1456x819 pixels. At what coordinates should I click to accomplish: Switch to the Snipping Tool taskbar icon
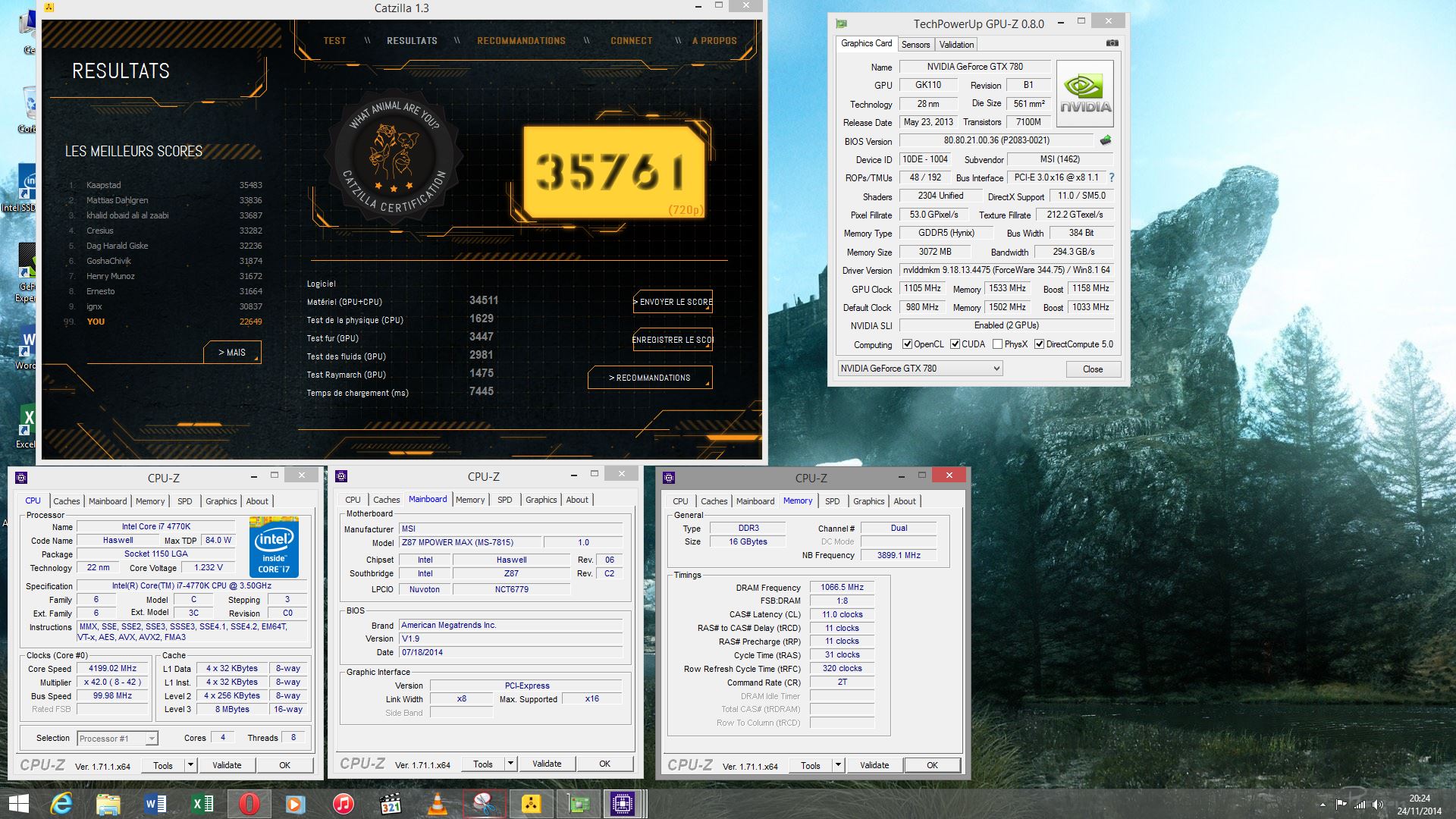coord(485,804)
